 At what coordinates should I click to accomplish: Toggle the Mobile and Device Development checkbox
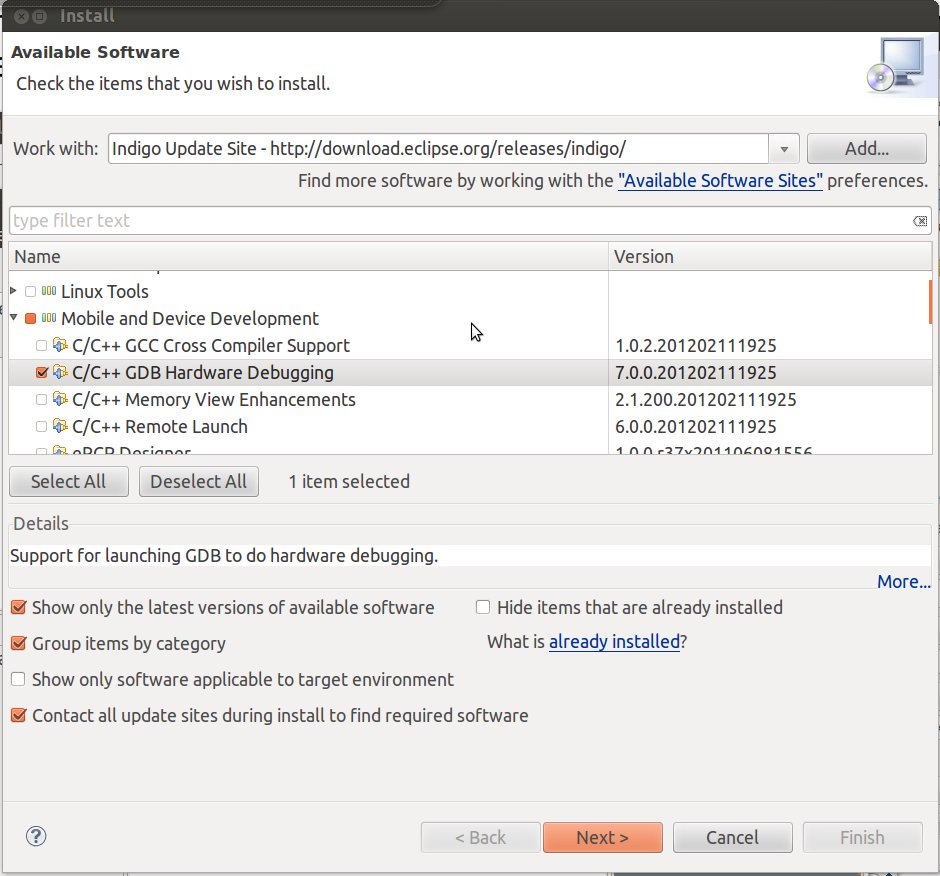click(x=31, y=318)
